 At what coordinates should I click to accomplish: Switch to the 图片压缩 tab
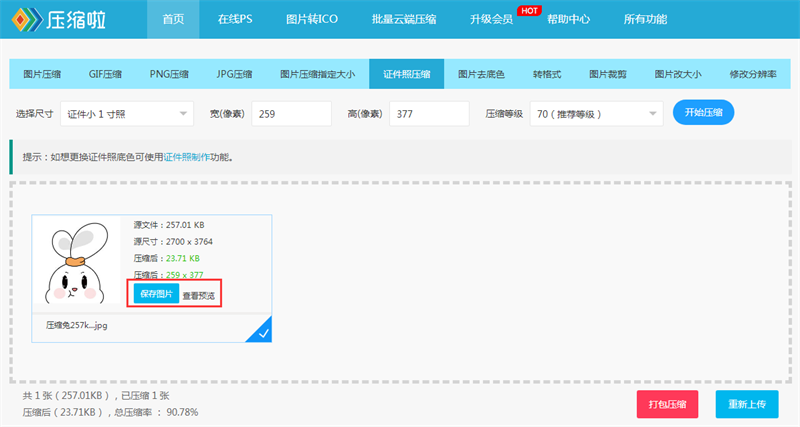click(x=42, y=74)
